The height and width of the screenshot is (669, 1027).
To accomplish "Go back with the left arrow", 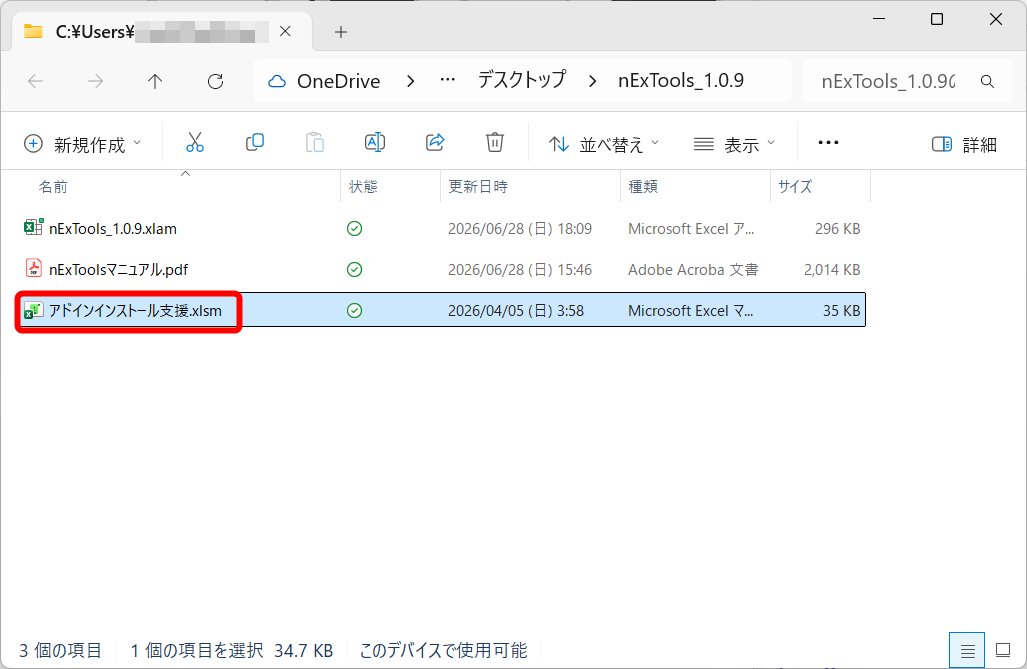I will tap(35, 81).
